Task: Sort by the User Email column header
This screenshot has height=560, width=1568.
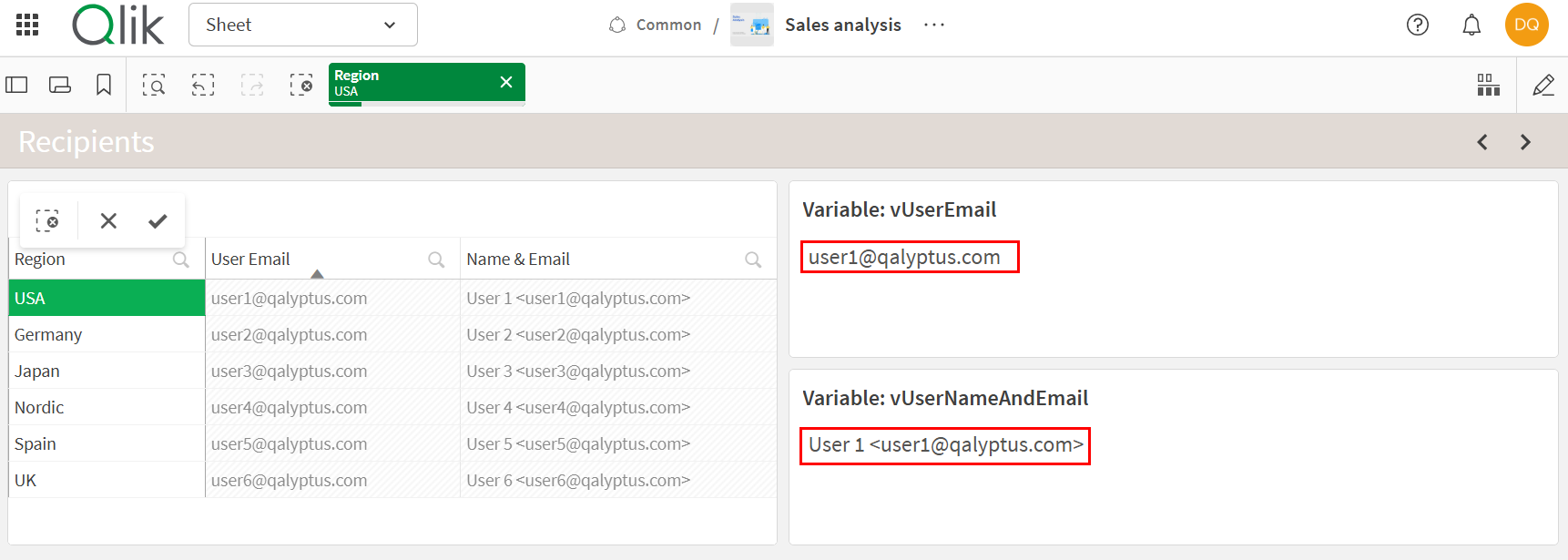Action: coord(250,260)
